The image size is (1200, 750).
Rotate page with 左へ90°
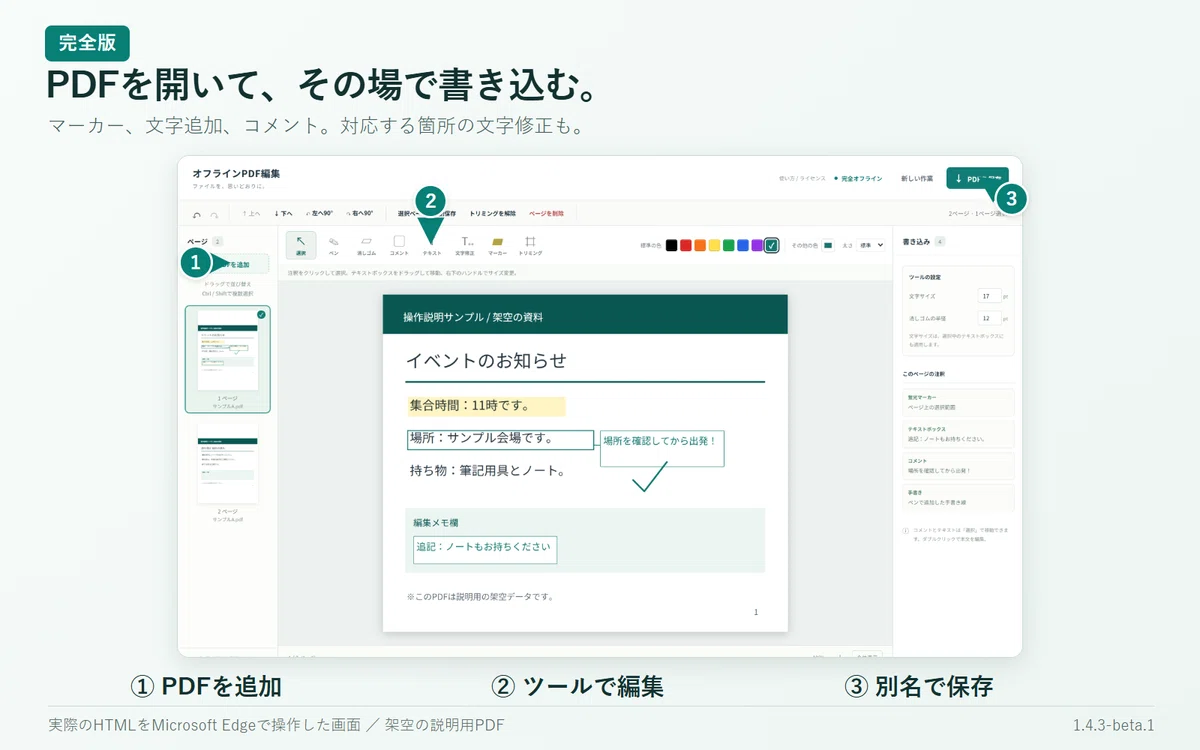319,213
